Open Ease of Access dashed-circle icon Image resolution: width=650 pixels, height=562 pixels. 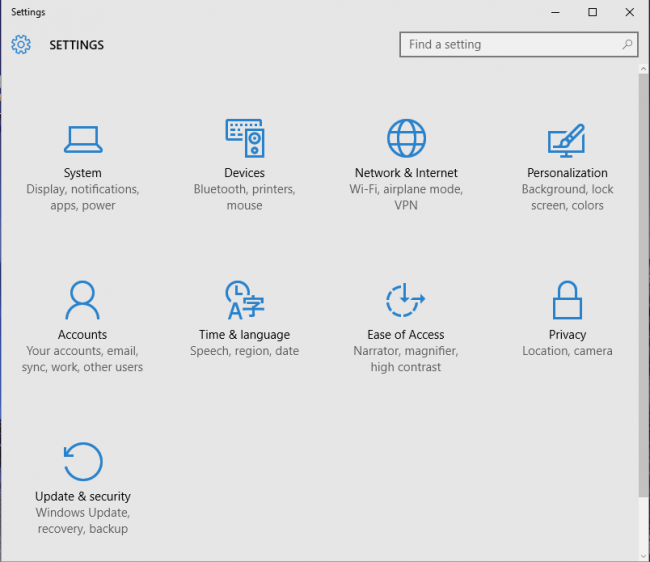coord(405,300)
